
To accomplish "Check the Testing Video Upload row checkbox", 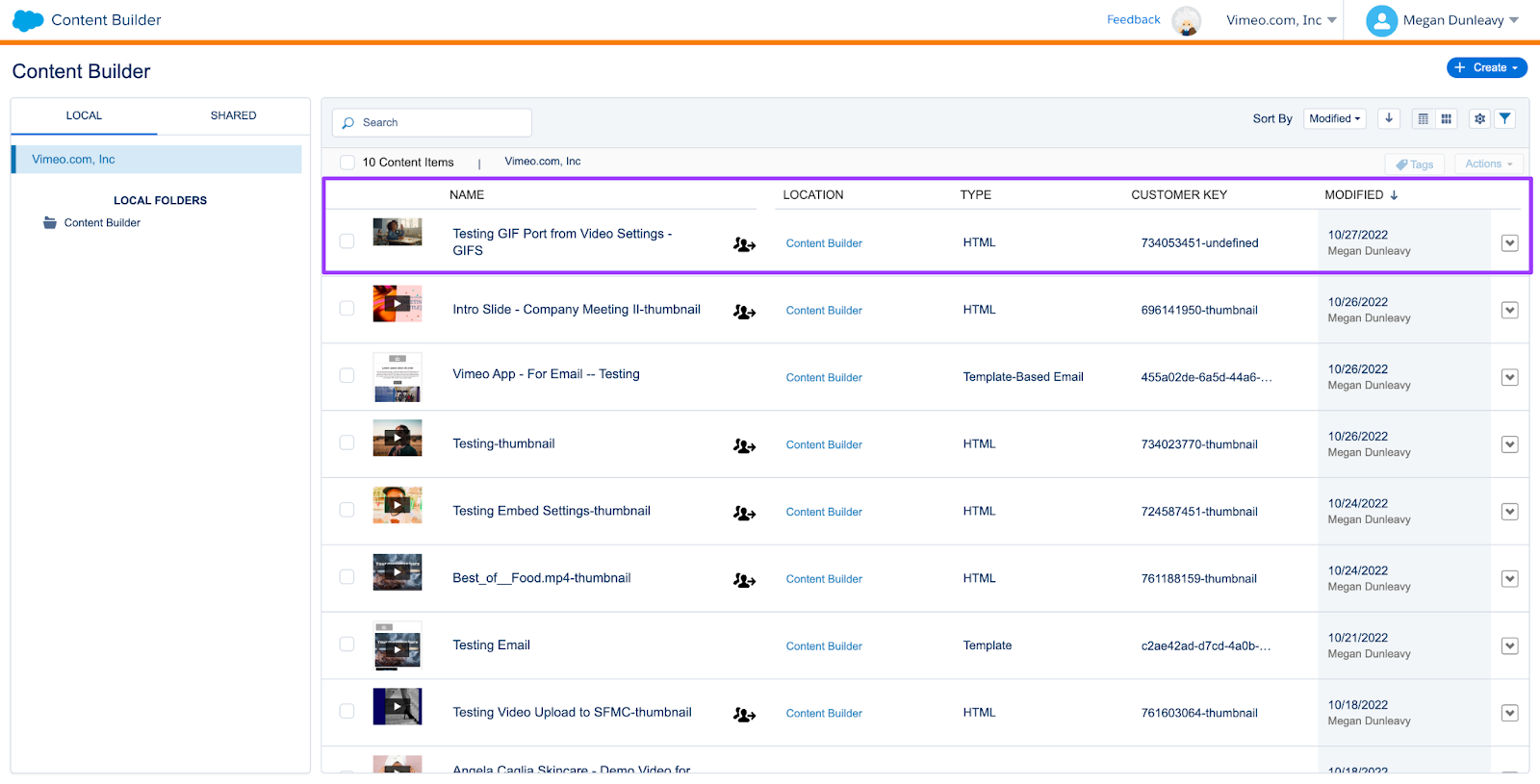I will pos(346,711).
